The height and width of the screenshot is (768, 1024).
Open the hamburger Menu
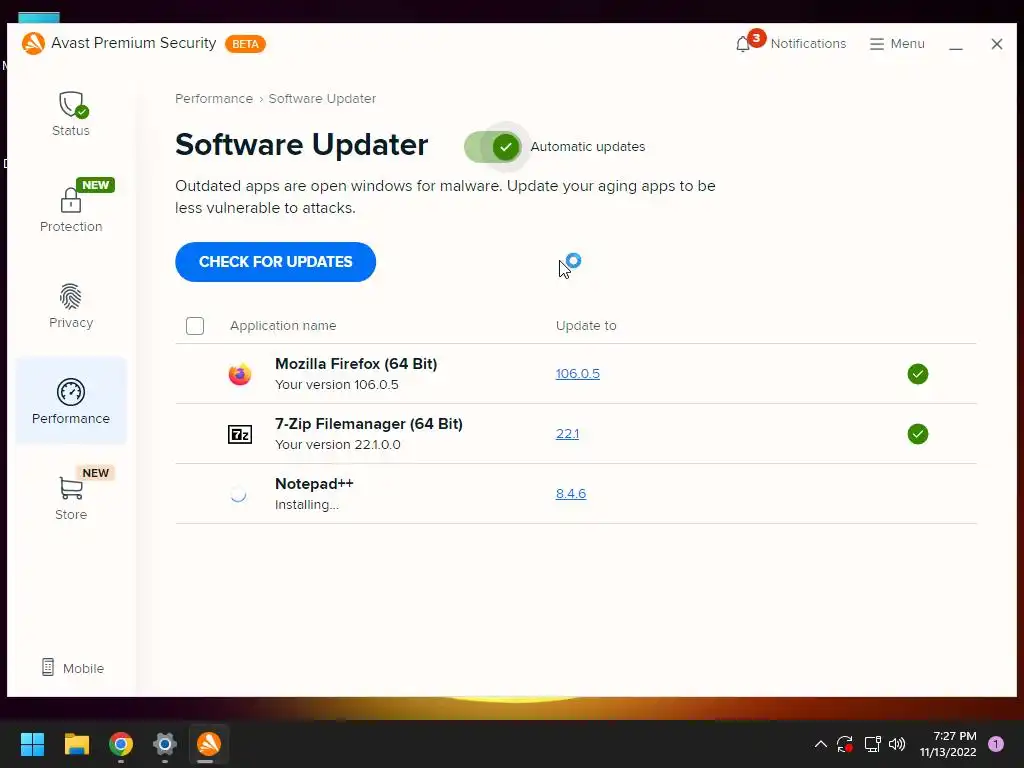[897, 43]
